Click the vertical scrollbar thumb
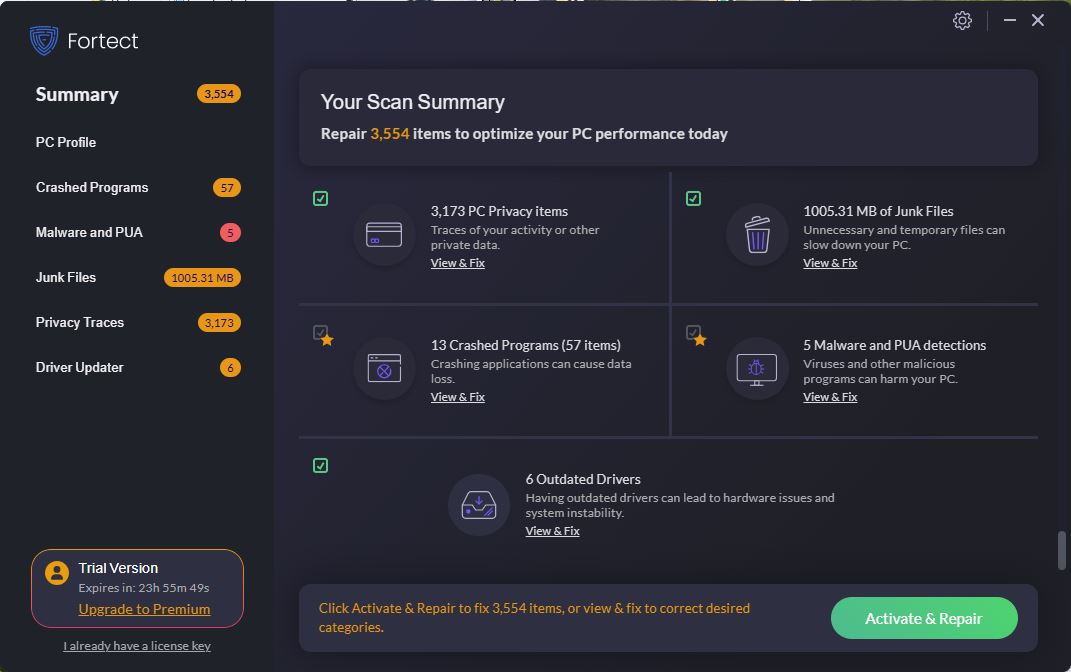The image size is (1071, 672). 1061,550
